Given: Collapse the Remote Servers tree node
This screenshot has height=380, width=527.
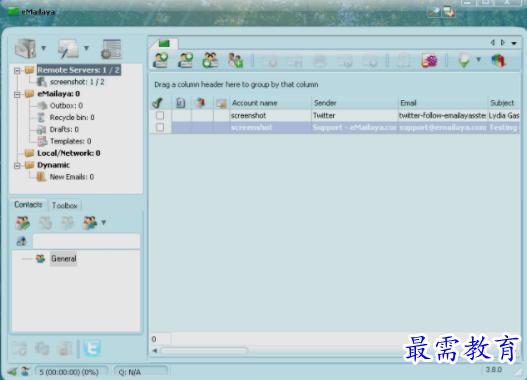Looking at the screenshot, I should [17, 71].
